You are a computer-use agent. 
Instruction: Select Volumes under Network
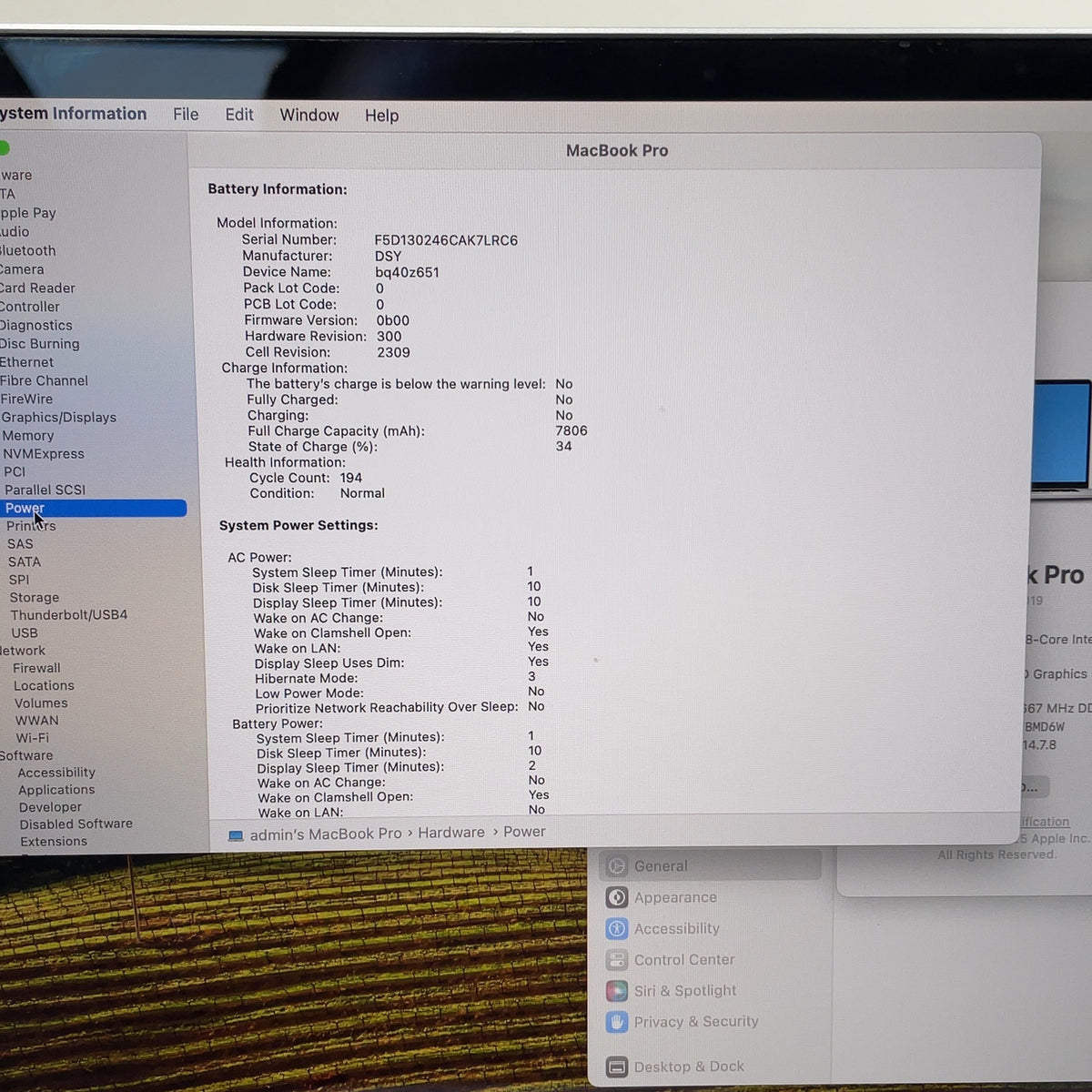pyautogui.click(x=41, y=703)
